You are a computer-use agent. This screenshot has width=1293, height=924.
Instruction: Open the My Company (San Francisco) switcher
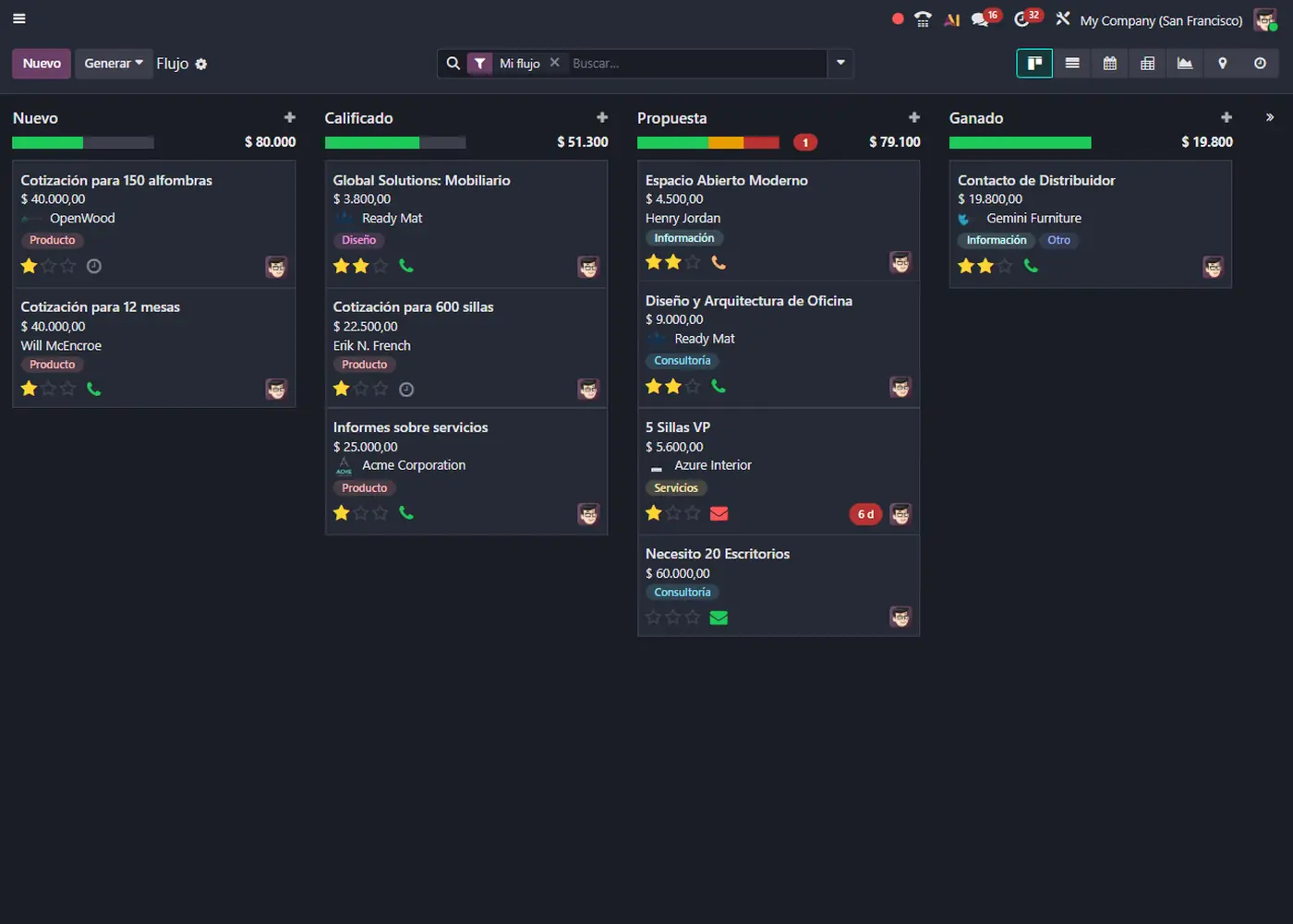tap(1161, 20)
